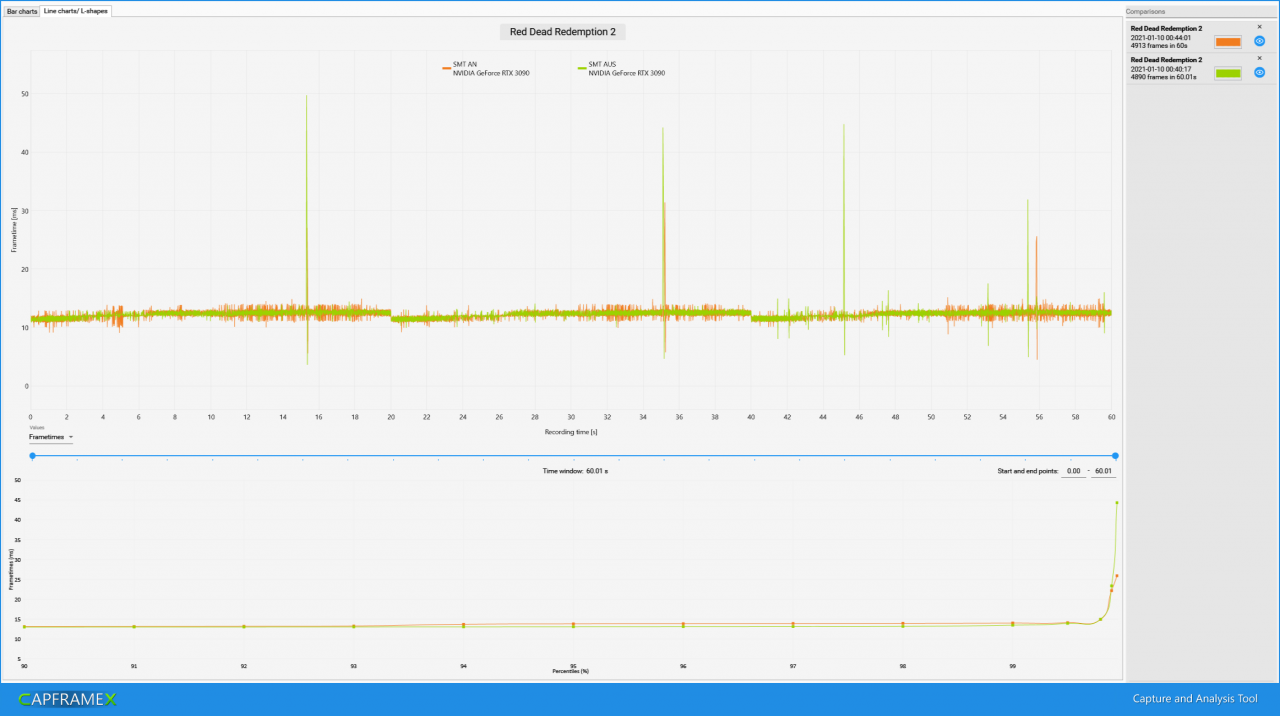
Task: Open the green color swatch picker
Action: point(1228,73)
